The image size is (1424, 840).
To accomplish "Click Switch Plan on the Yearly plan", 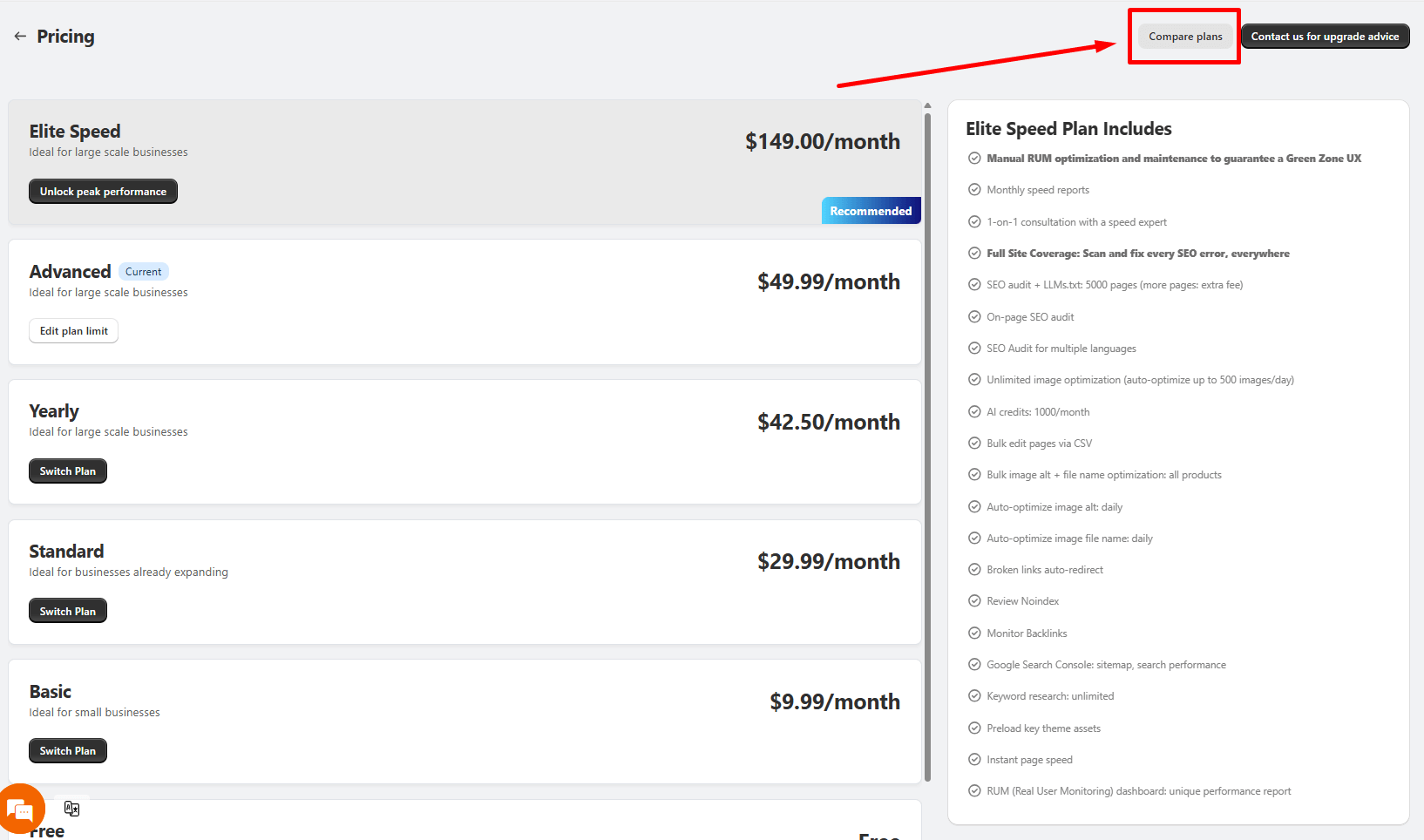I will click(67, 471).
